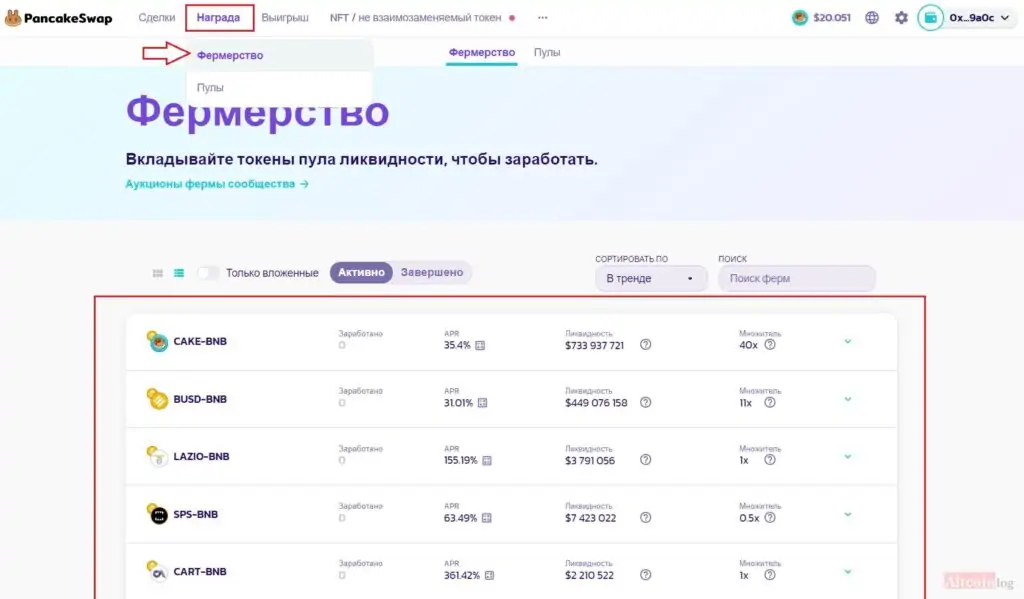Expand the LAZIO-BNB farm row
Screen dimensions: 1024x599
pos(848,457)
